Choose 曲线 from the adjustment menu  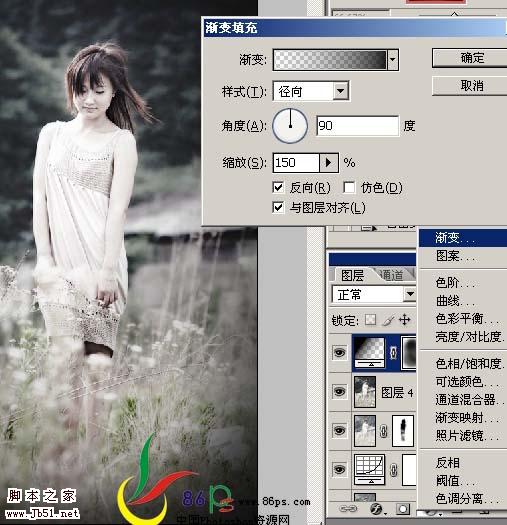463,301
